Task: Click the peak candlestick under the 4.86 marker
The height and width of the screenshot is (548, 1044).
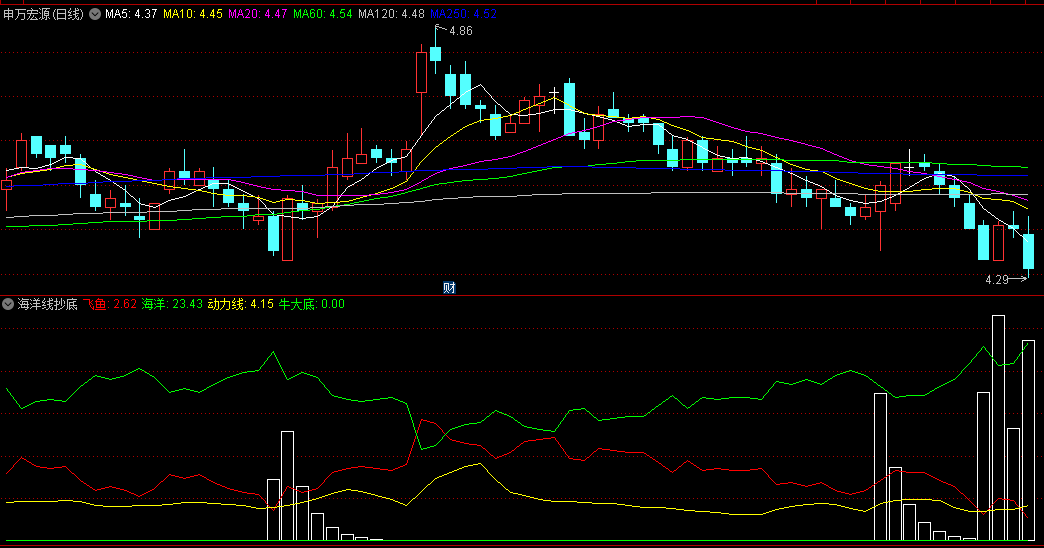Action: pos(436,52)
